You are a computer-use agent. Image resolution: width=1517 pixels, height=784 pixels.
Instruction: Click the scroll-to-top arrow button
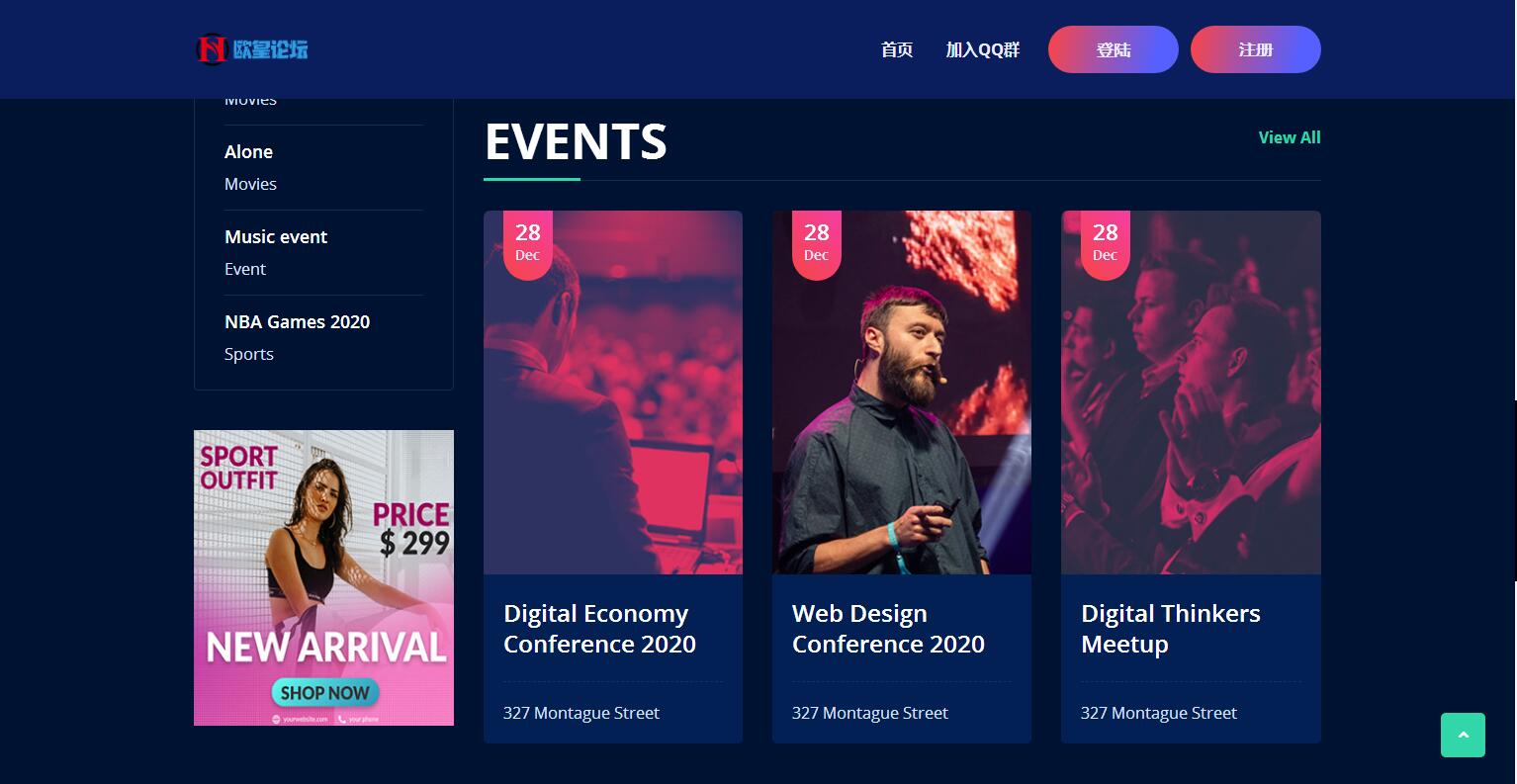1463,735
